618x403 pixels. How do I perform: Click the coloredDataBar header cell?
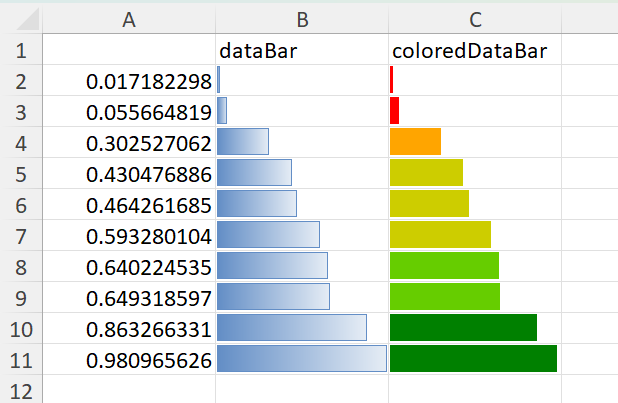(475, 50)
